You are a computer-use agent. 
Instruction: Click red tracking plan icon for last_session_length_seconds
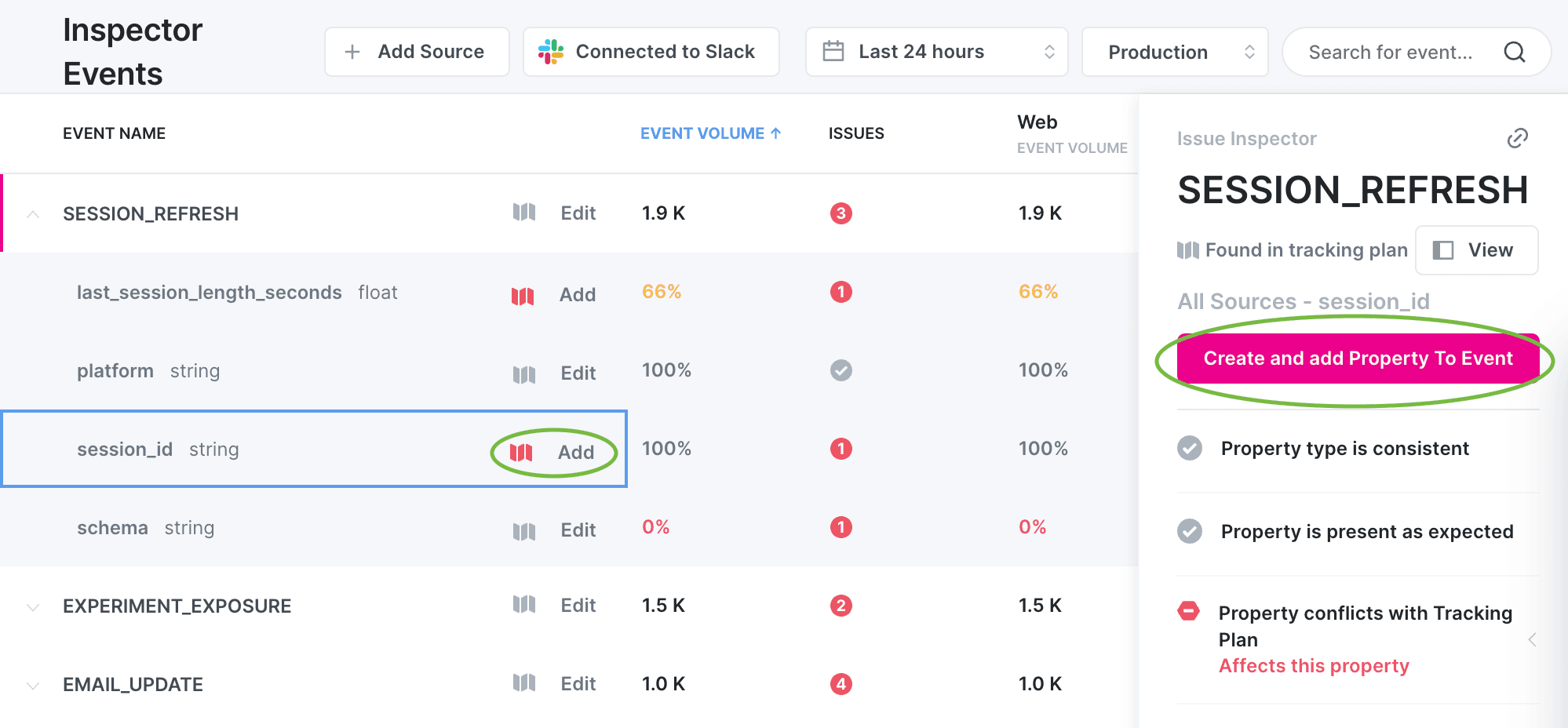click(x=523, y=296)
